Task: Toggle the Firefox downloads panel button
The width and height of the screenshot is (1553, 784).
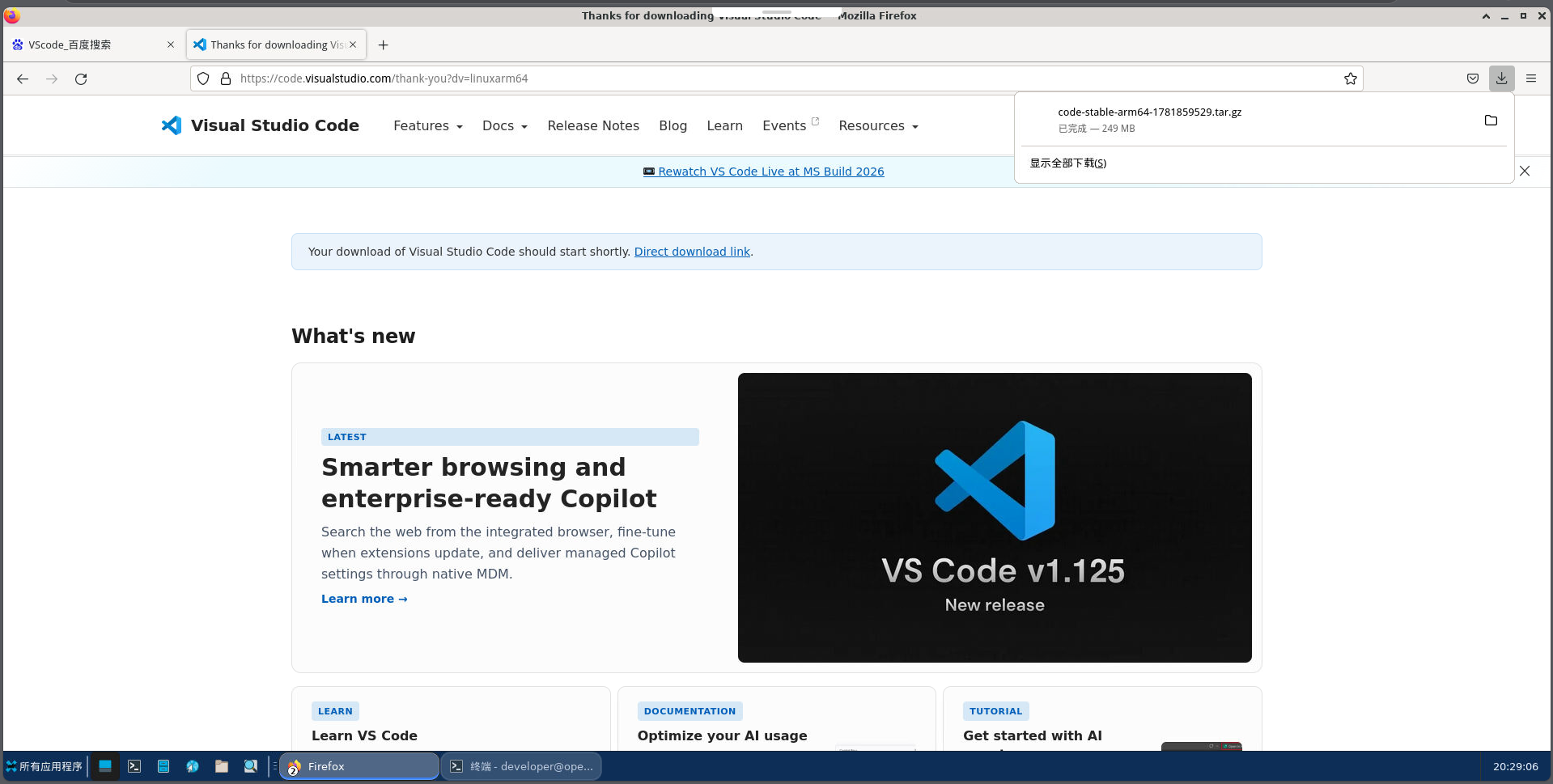Action: 1502,78
